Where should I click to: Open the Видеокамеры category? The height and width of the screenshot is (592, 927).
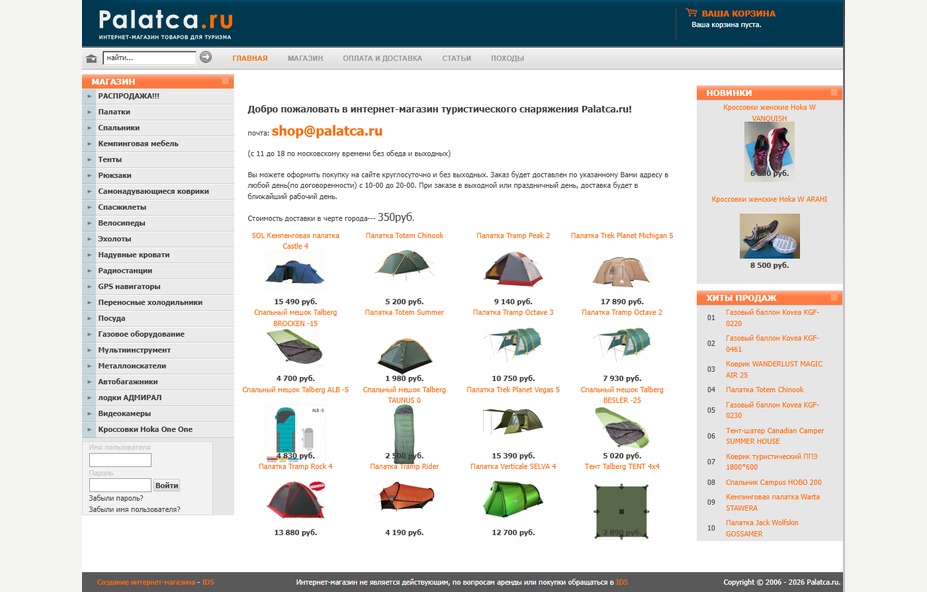point(124,413)
